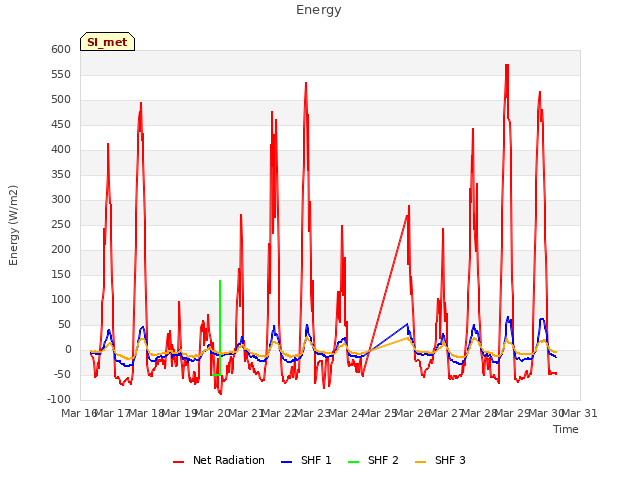Image resolution: width=640 pixels, height=480 pixels.
Task: Click the Energy chart title
Action: click(319, 10)
